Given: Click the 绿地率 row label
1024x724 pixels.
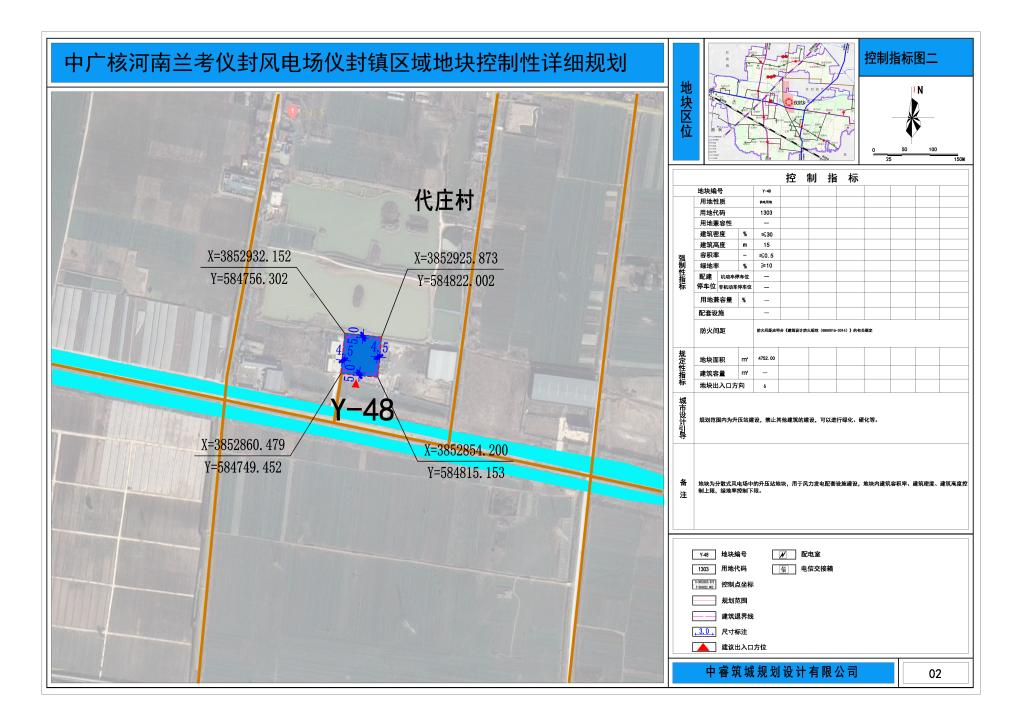Looking at the screenshot, I should (x=710, y=266).
